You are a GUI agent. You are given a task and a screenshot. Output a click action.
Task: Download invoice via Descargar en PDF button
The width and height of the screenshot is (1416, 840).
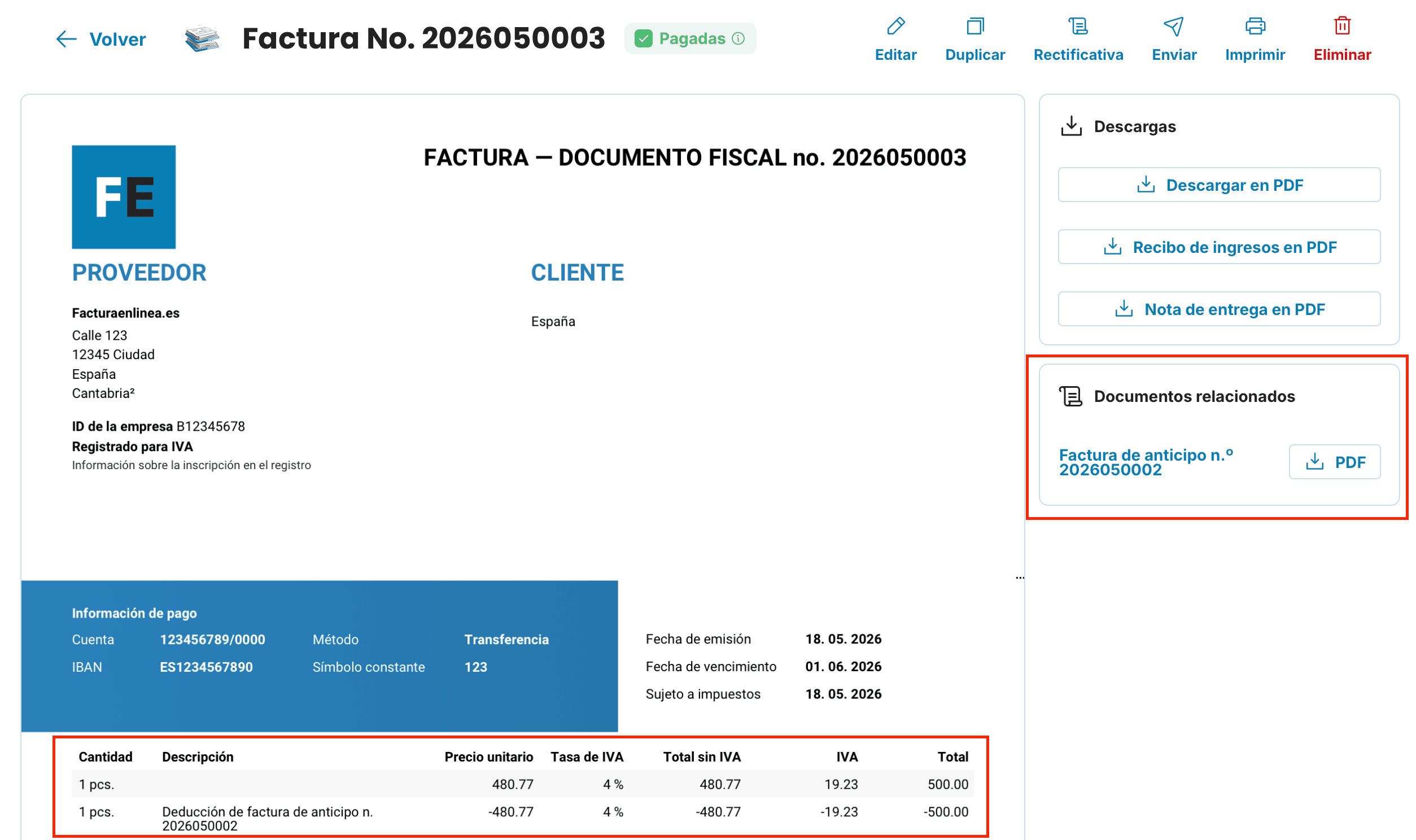(x=1219, y=185)
